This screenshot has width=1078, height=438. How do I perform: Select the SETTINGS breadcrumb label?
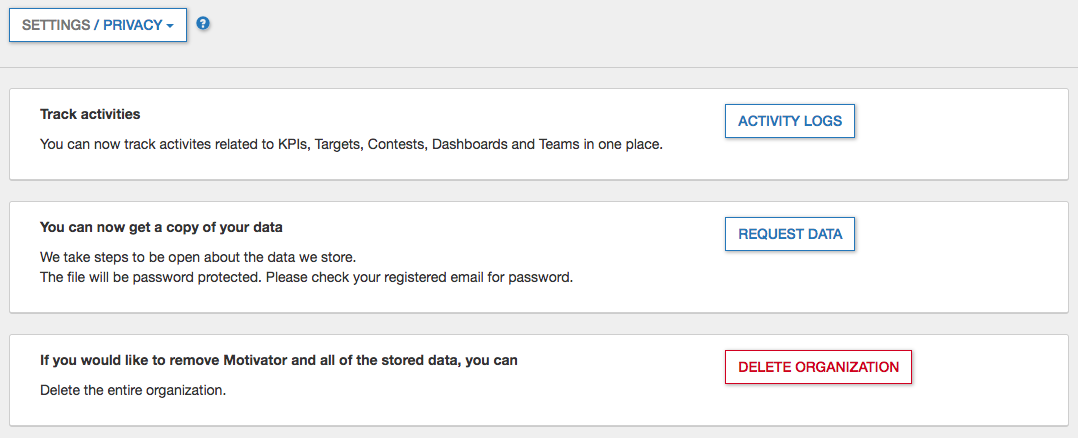(55, 25)
